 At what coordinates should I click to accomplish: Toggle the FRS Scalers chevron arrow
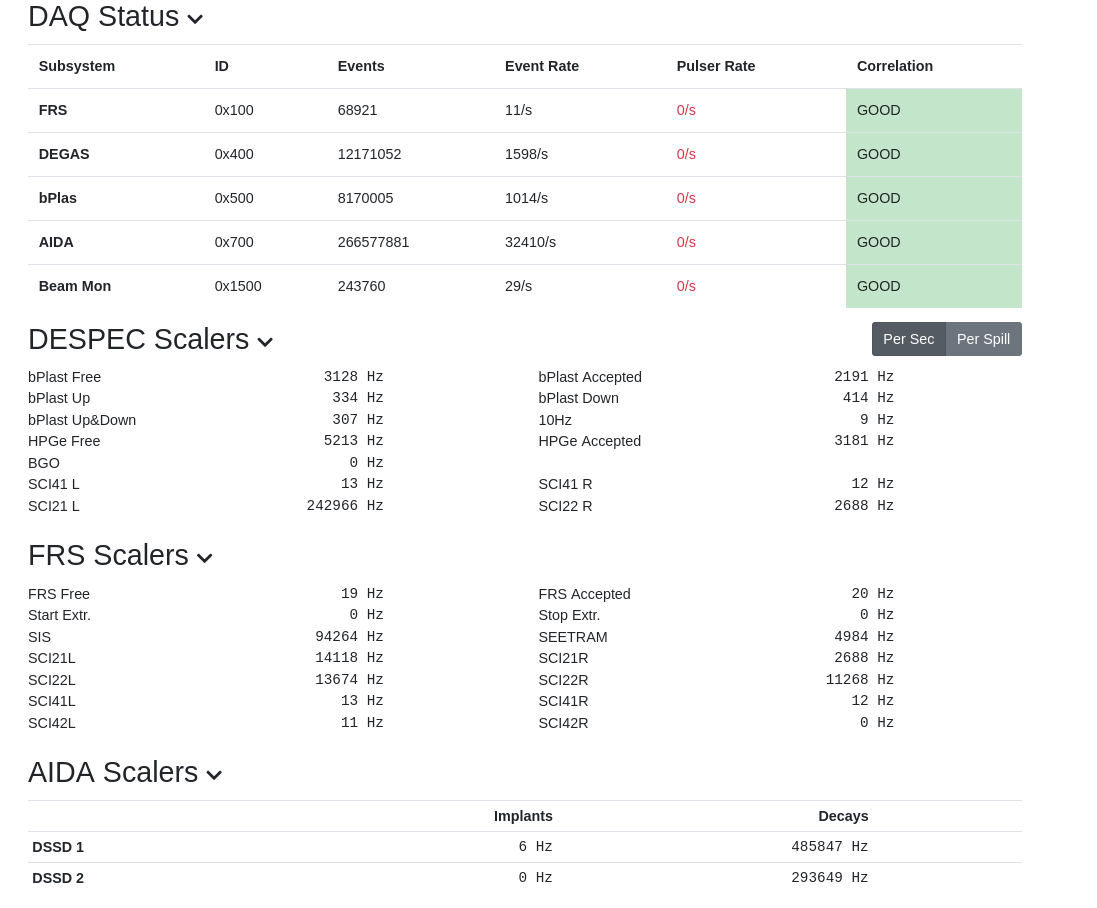(204, 557)
